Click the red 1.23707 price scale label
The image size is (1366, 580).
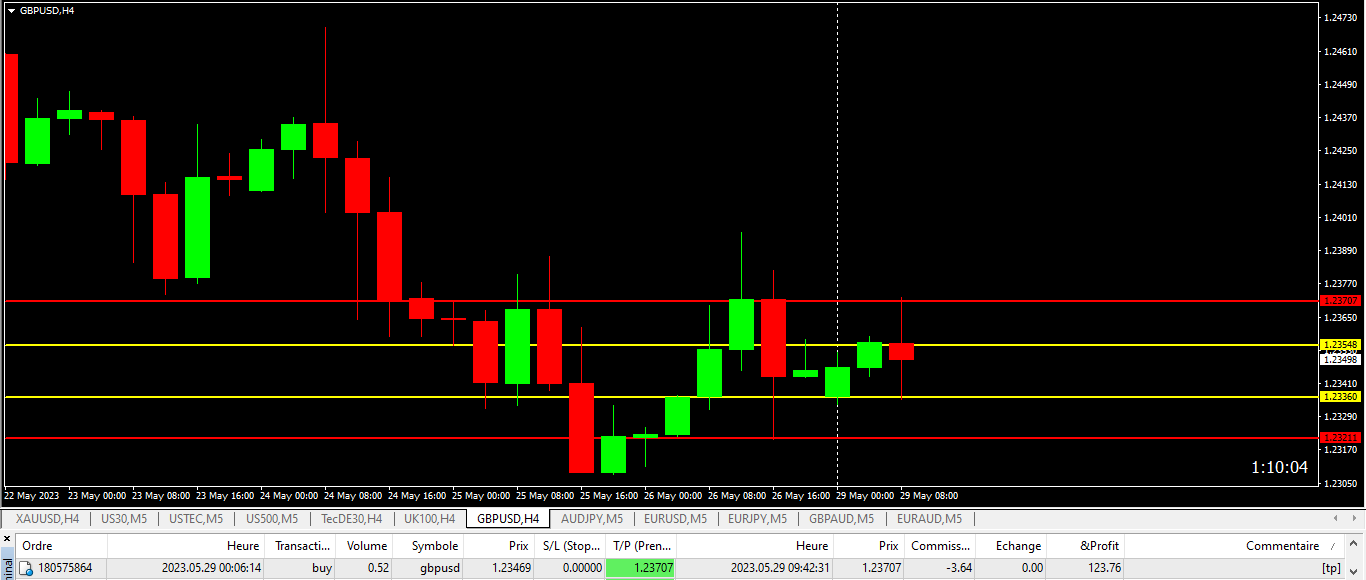[x=1340, y=300]
